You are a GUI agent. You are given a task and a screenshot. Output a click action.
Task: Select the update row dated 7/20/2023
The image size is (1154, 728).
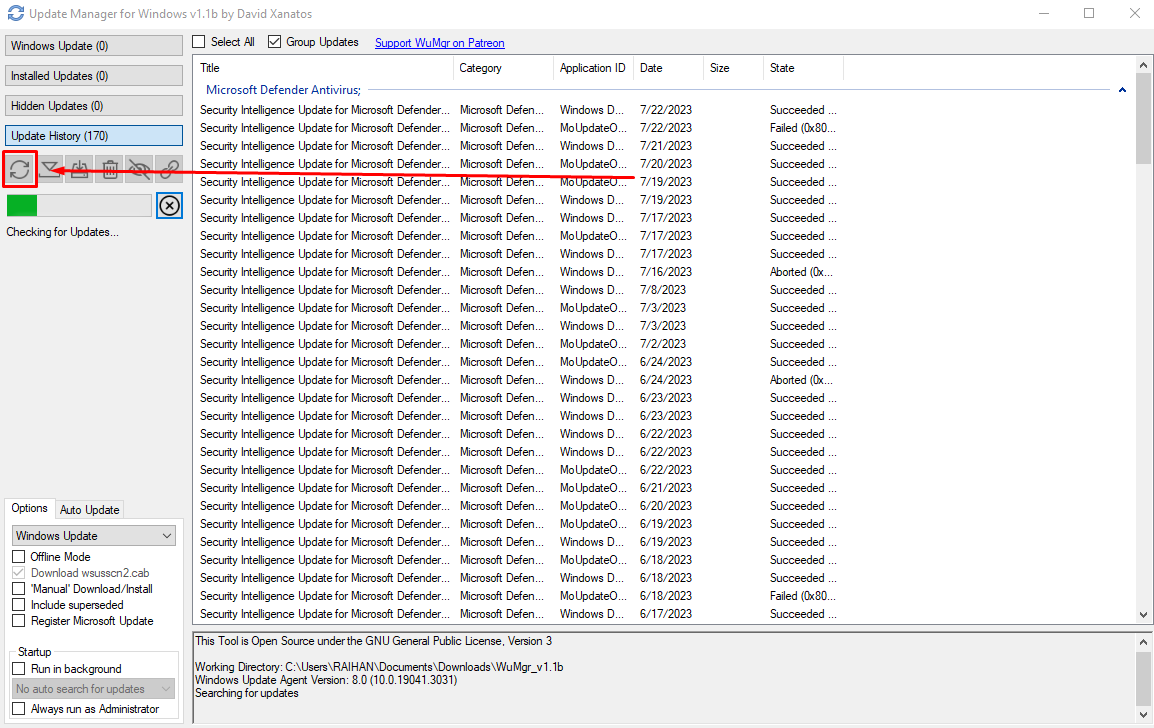coord(518,164)
